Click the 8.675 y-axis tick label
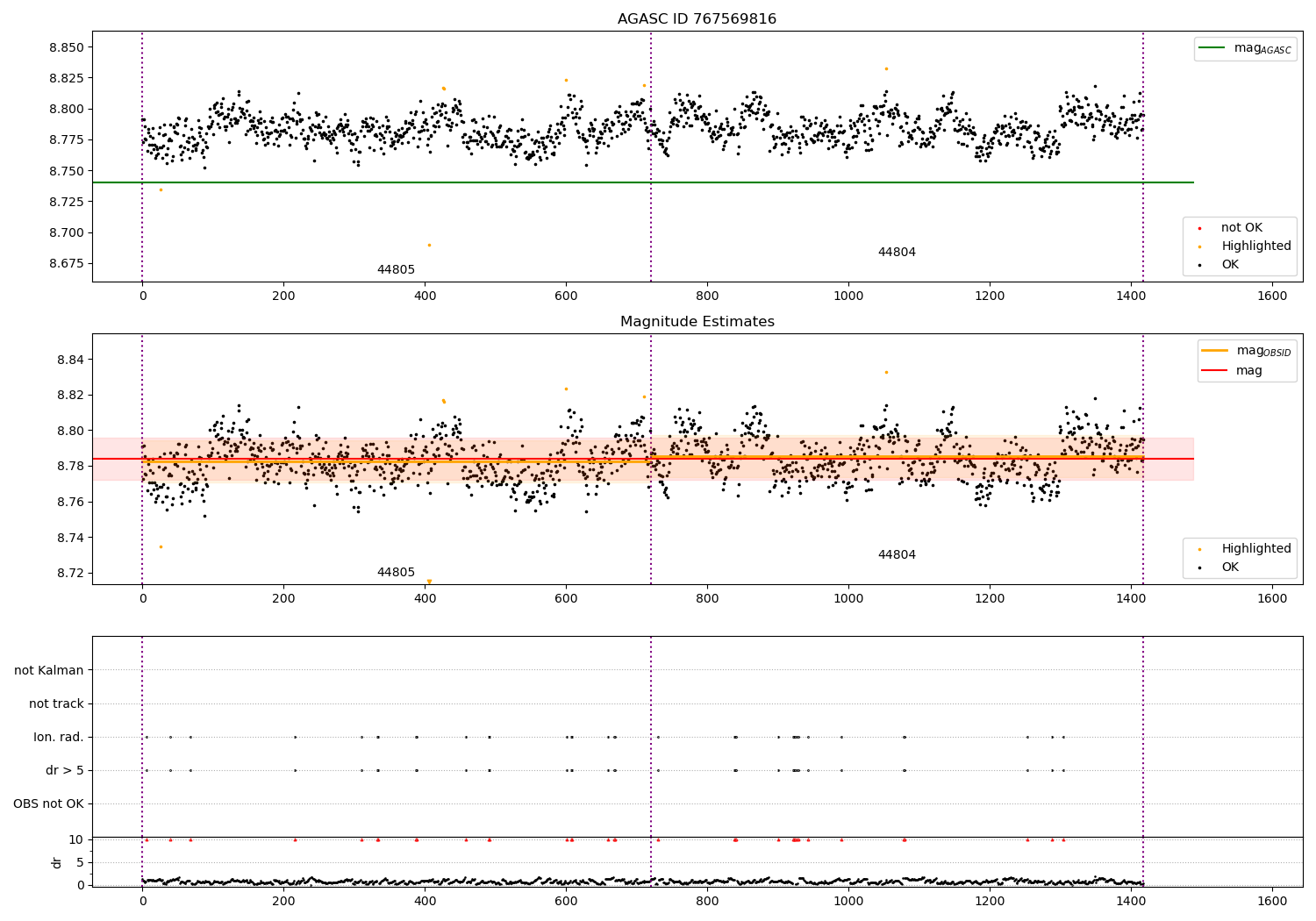Viewport: 1316px width, 921px height. [x=67, y=264]
